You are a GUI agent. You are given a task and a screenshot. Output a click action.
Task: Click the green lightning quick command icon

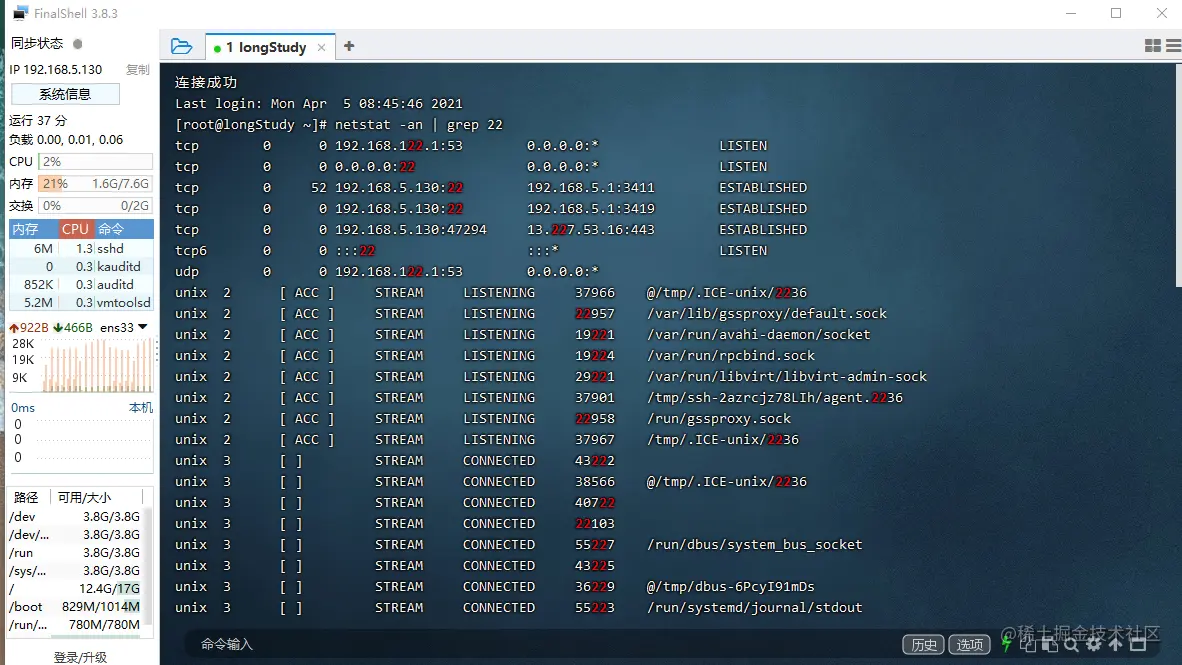click(1006, 644)
